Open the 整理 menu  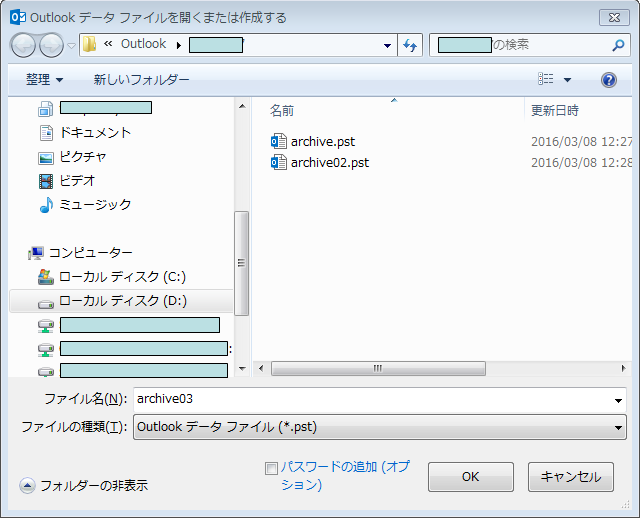44,79
